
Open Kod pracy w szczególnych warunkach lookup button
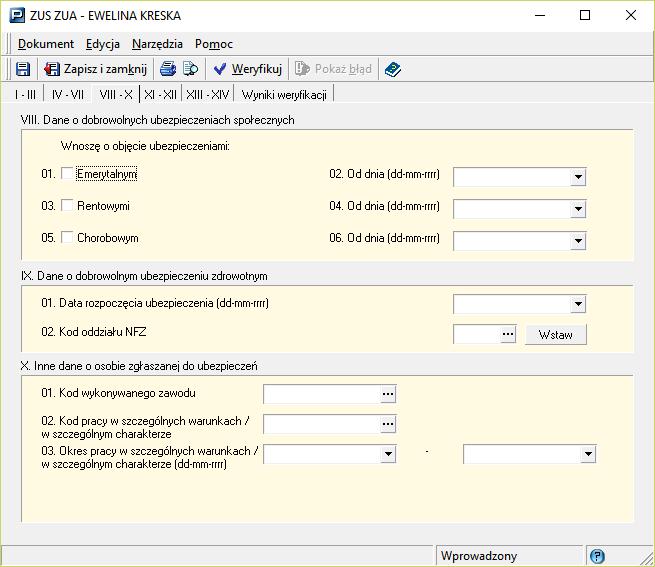(388, 424)
